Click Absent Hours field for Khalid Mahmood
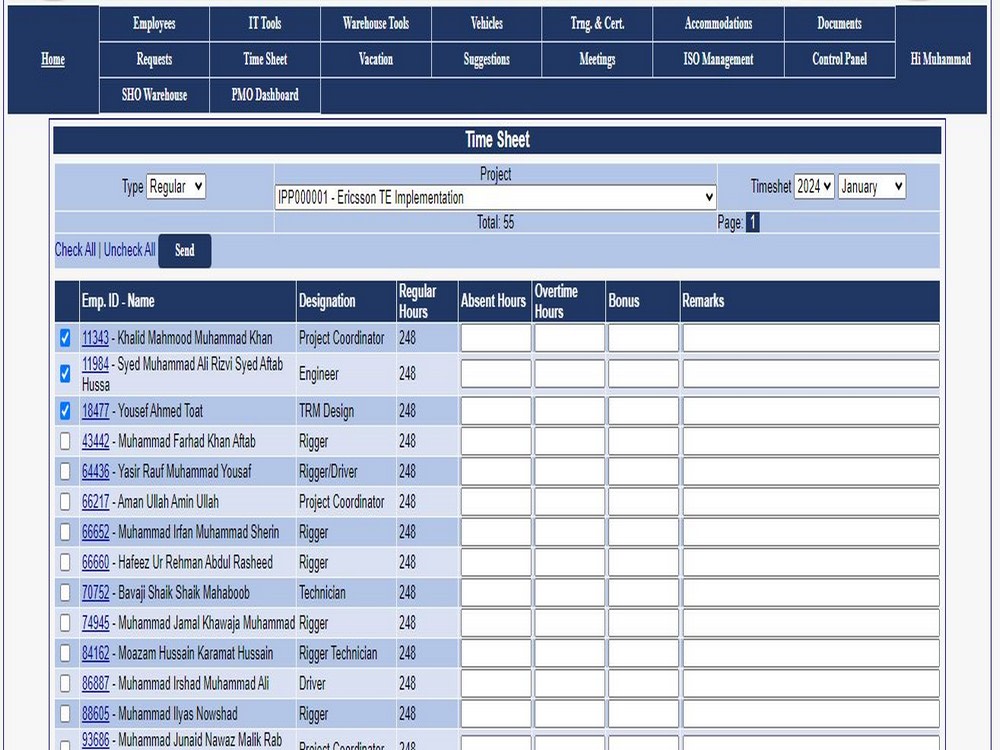Viewport: 1000px width, 750px height. pyautogui.click(x=496, y=338)
